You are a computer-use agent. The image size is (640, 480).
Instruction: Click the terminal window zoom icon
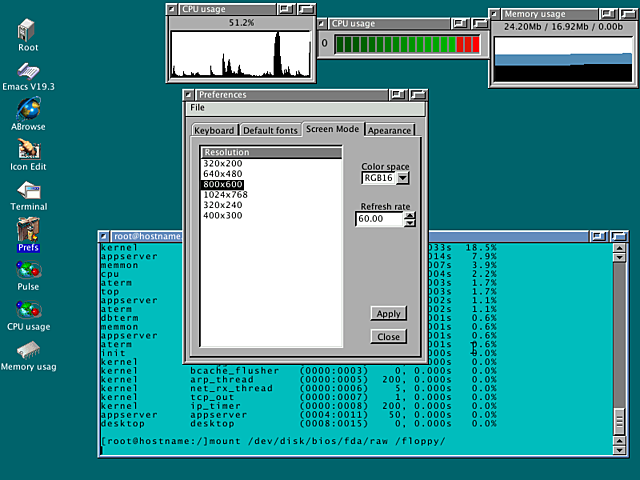tap(599, 236)
